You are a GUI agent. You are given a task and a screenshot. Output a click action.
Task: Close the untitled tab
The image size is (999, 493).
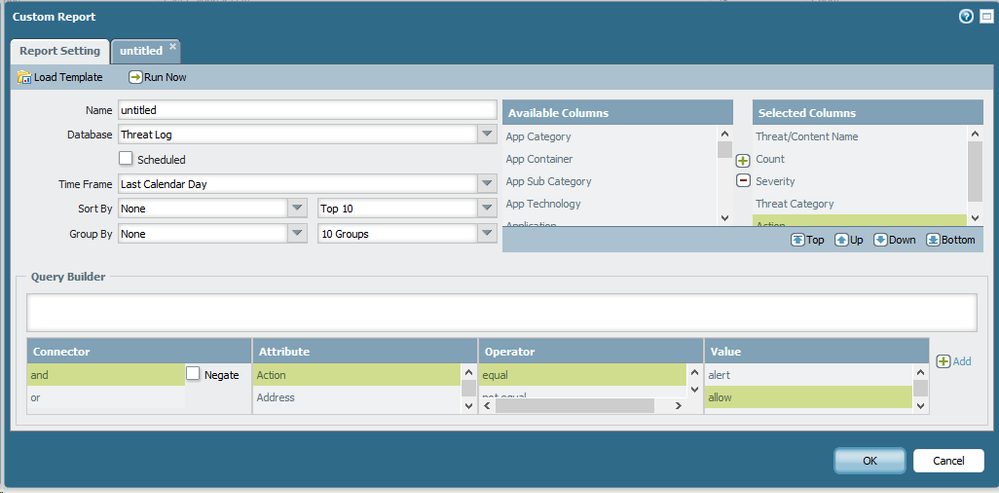tap(172, 46)
